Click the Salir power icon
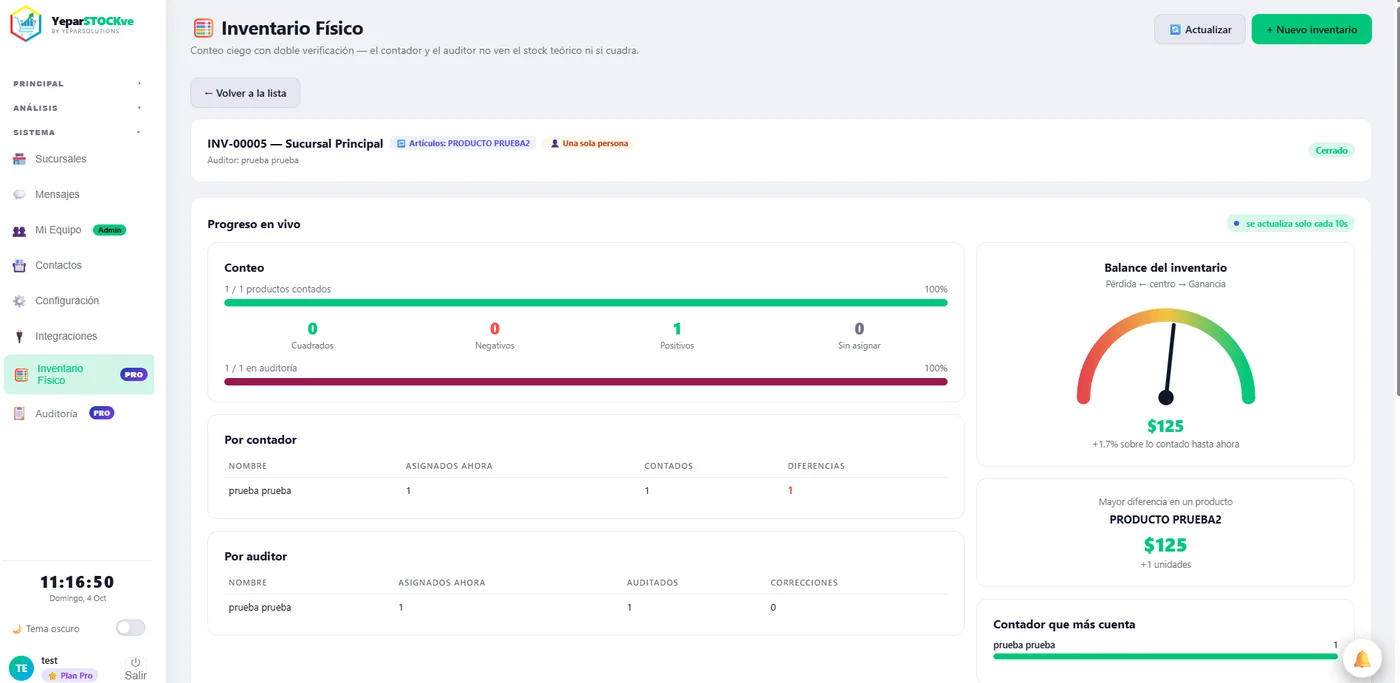The image size is (1400, 683). tap(135, 662)
